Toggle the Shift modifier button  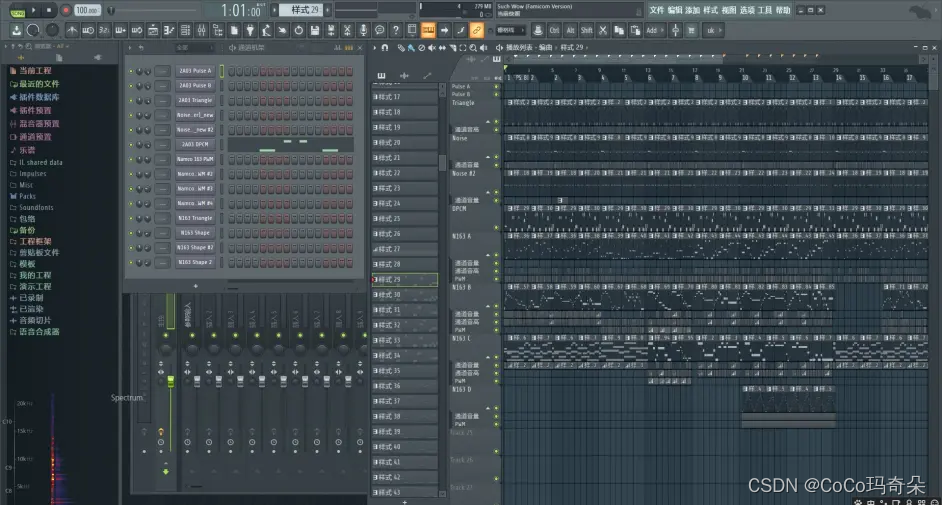coord(587,30)
